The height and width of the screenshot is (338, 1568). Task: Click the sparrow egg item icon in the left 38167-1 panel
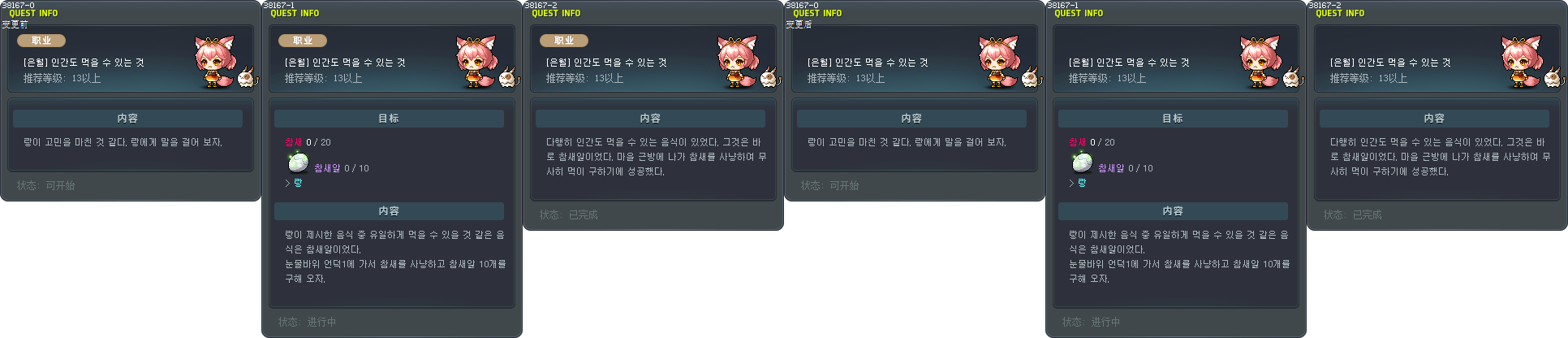pyautogui.click(x=298, y=162)
